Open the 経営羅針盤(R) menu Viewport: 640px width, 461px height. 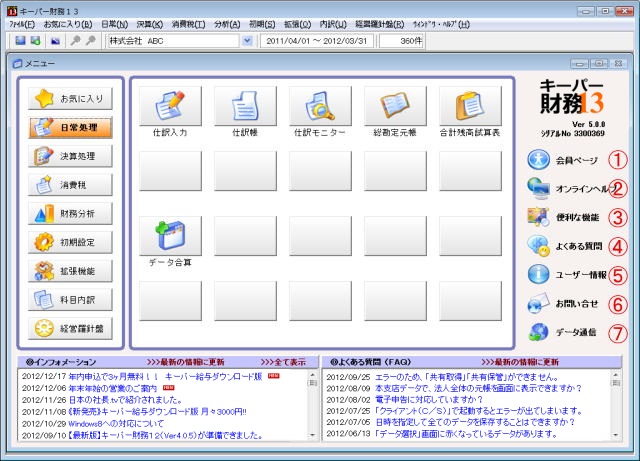pos(380,24)
